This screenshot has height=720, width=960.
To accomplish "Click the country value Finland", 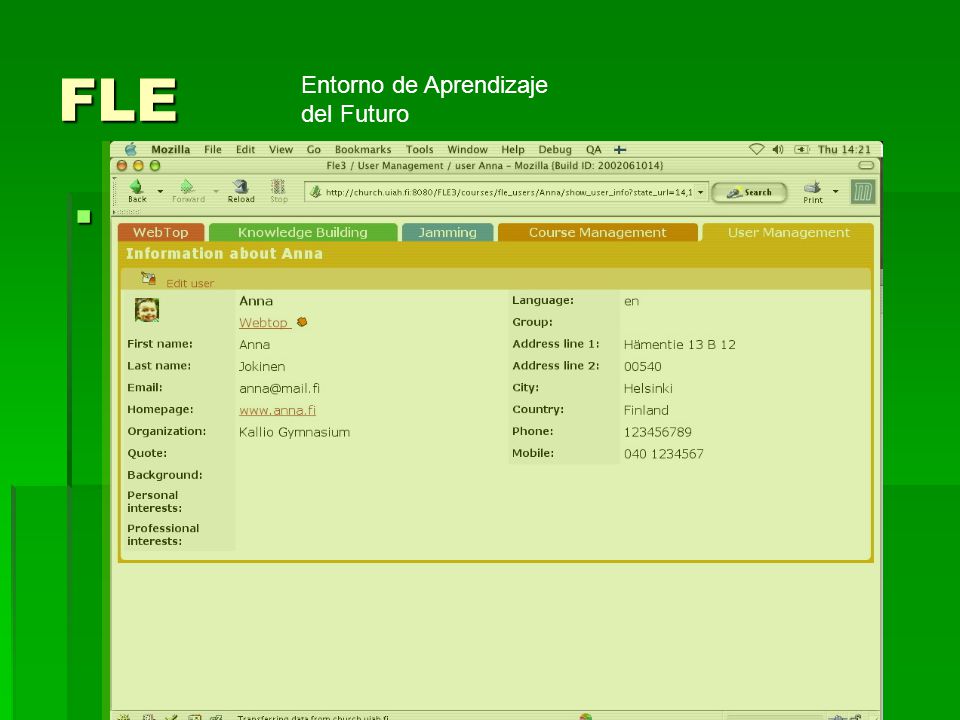I will point(646,410).
